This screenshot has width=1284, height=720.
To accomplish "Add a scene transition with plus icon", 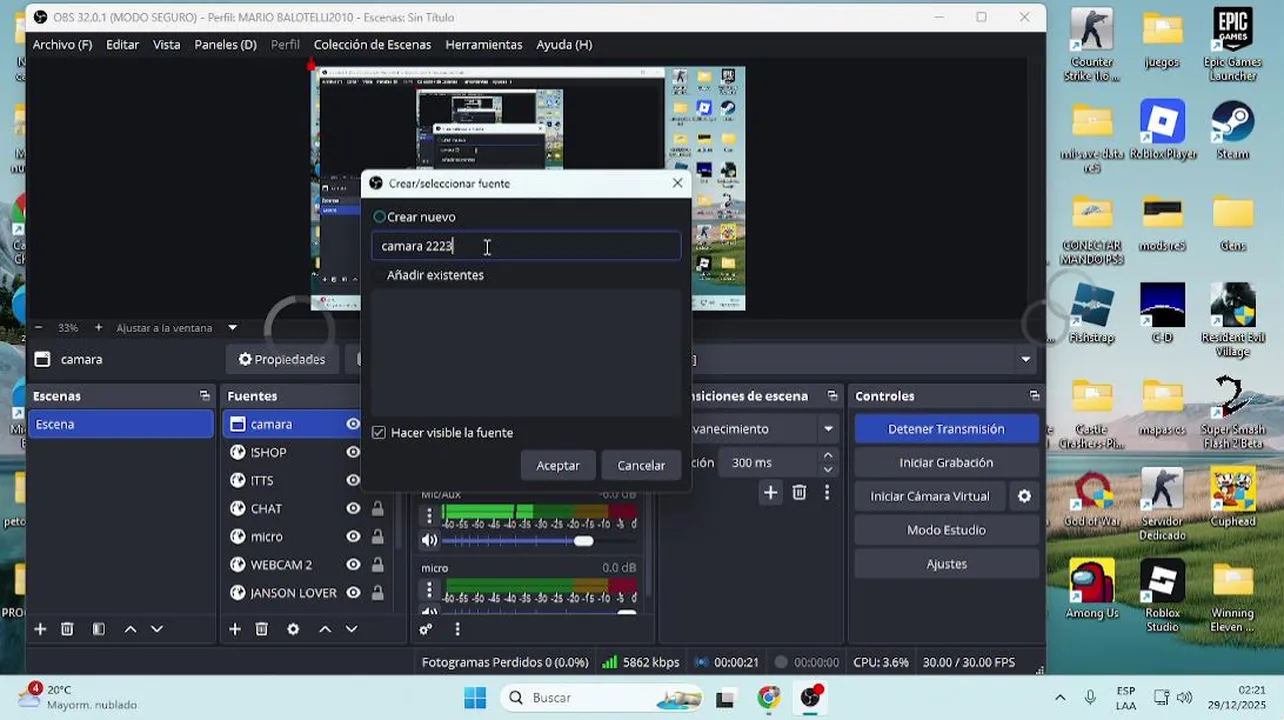I will click(770, 492).
